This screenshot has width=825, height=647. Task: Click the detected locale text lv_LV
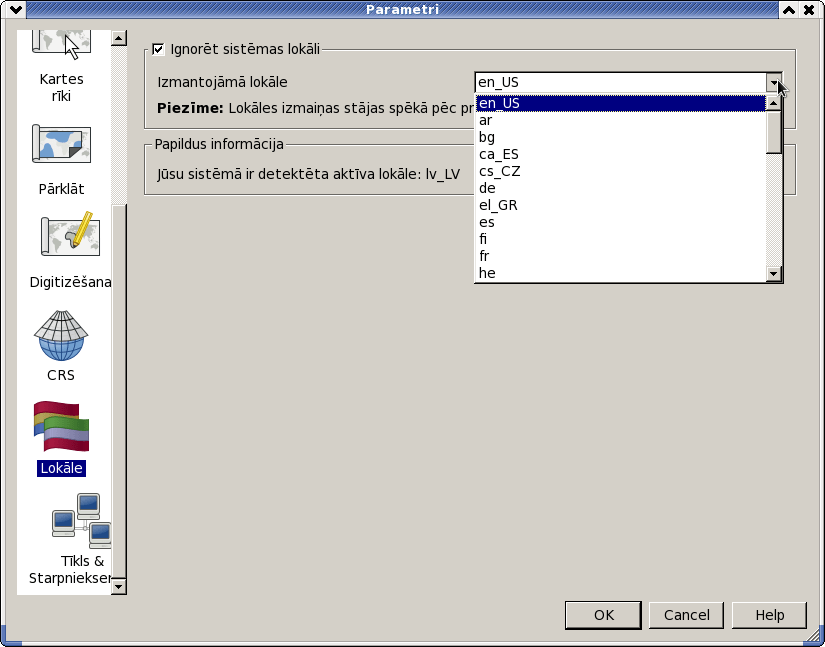click(x=442, y=174)
